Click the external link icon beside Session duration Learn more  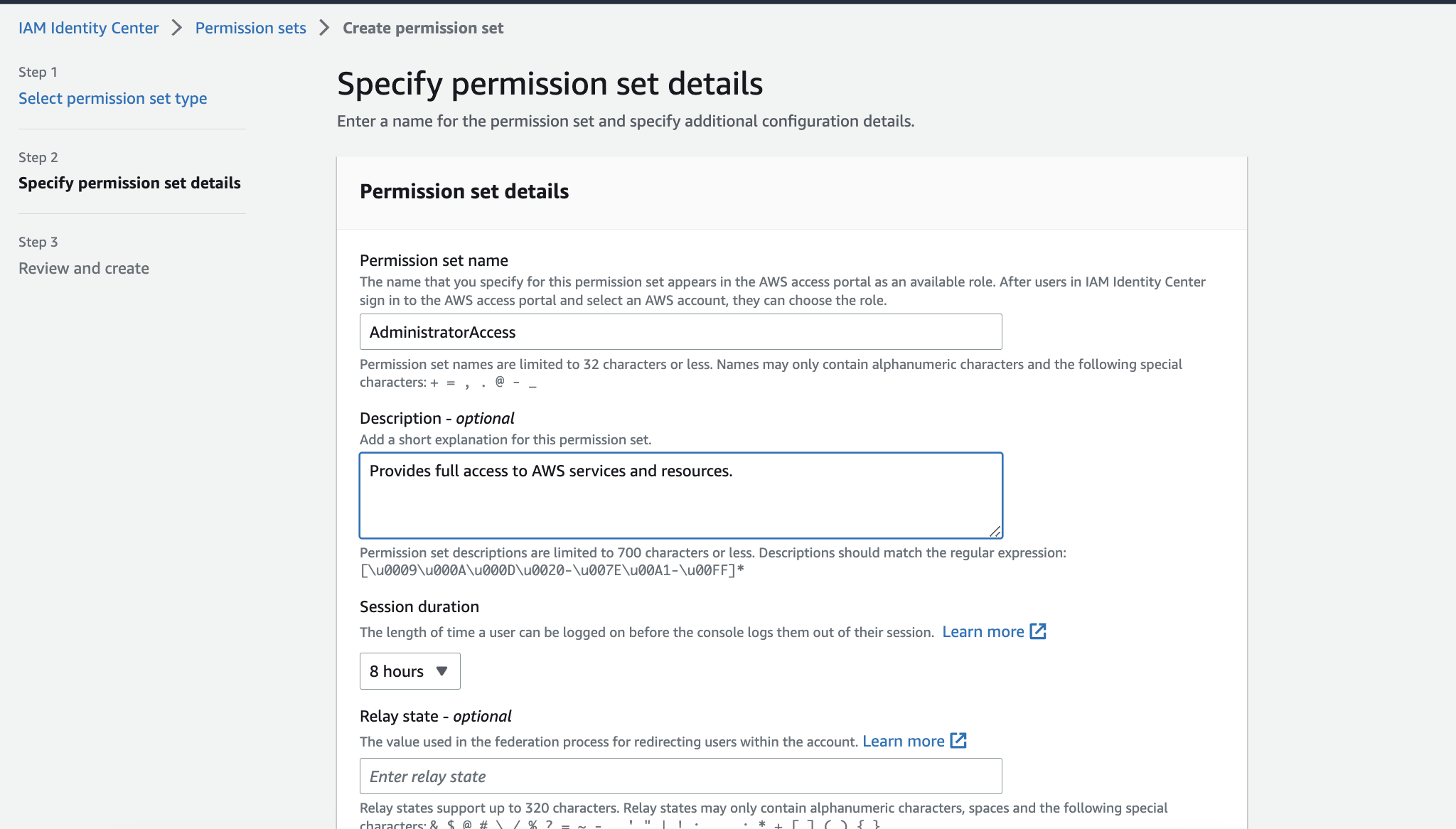1039,631
